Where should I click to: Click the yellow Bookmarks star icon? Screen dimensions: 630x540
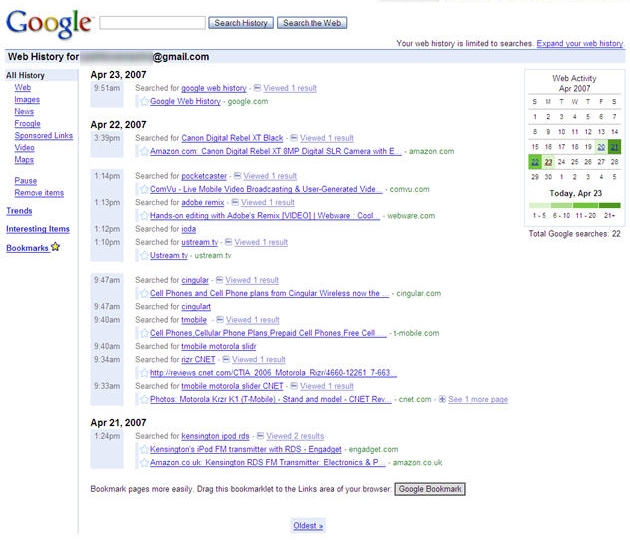[55, 247]
